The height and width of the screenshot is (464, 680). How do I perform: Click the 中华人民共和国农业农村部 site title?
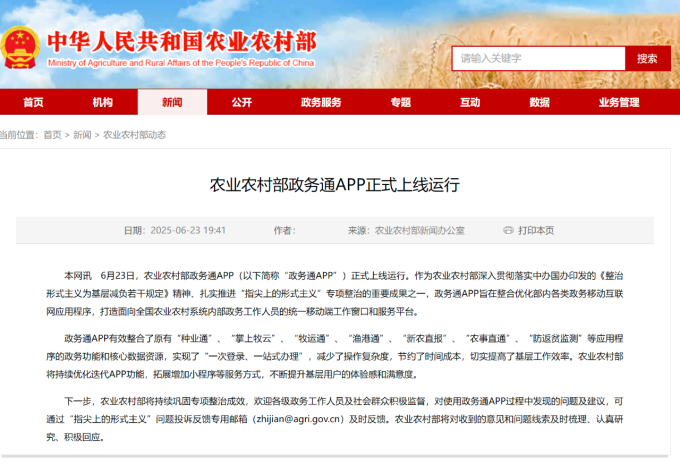click(x=182, y=42)
